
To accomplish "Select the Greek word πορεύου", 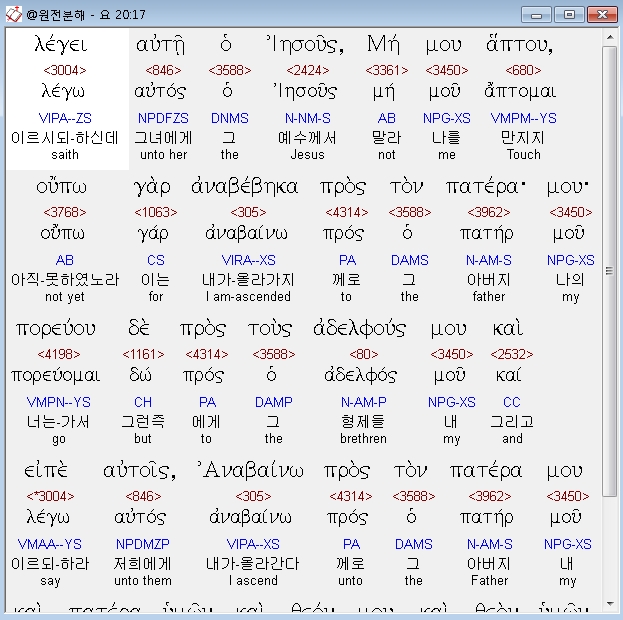I will (x=56, y=329).
